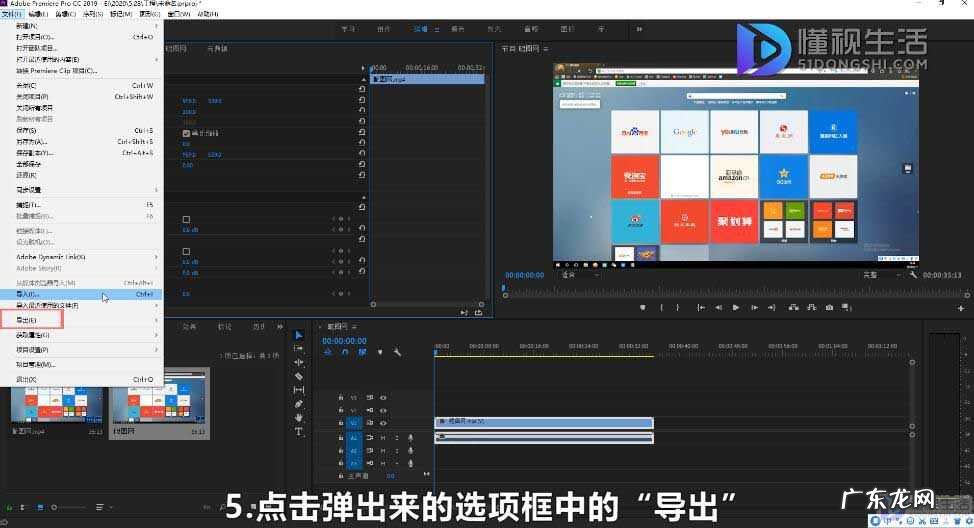Choose Save As from File menu
The image size is (974, 528).
(x=81, y=142)
